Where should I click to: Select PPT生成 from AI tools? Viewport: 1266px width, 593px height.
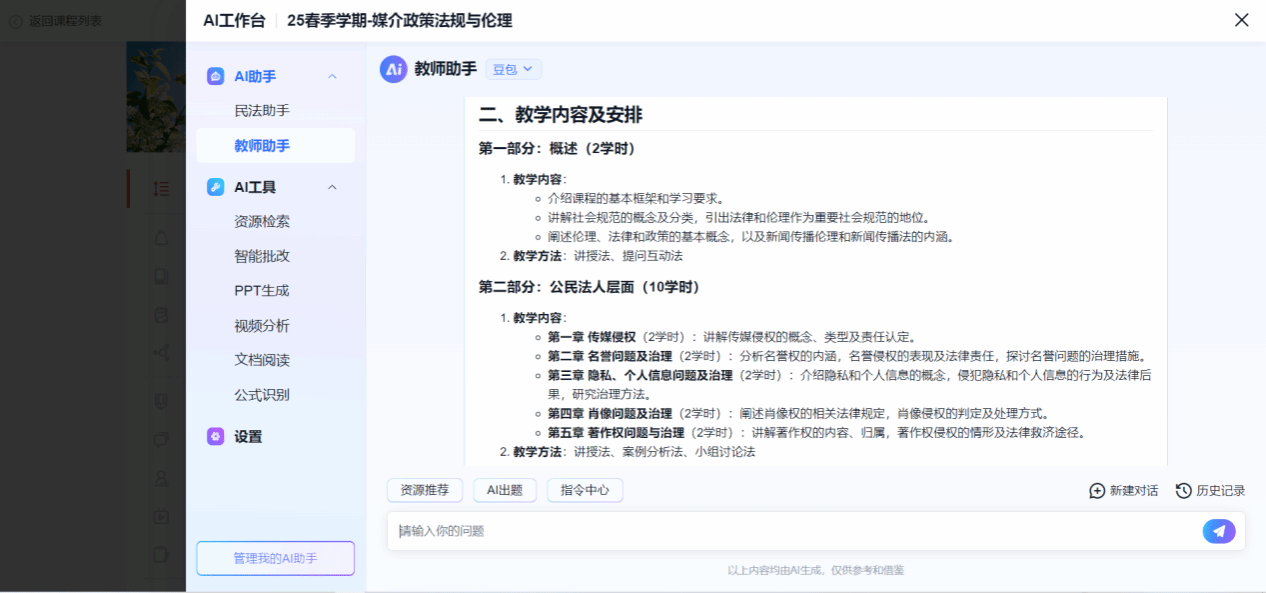coord(262,291)
